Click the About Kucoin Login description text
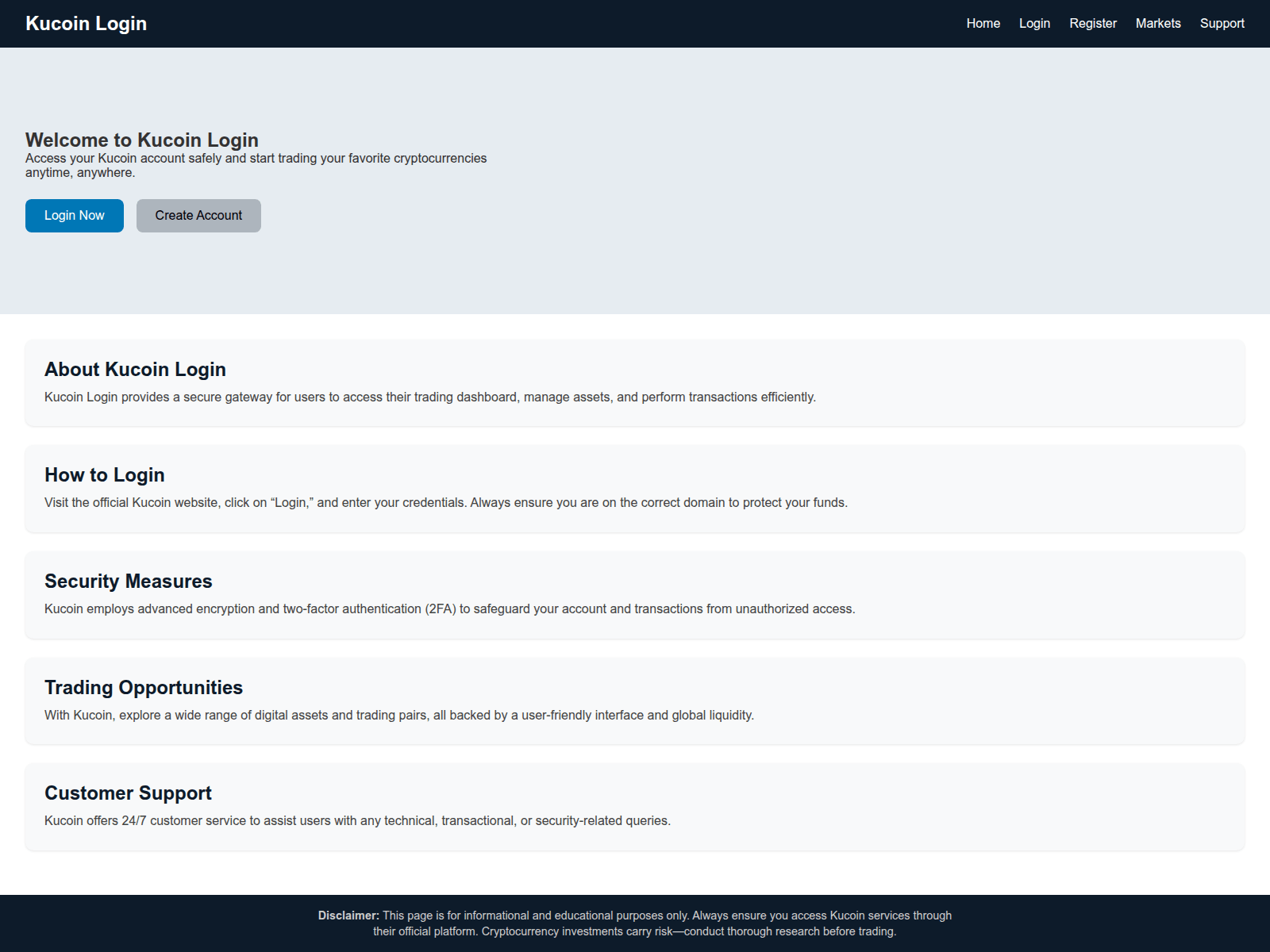The height and width of the screenshot is (952, 1270). [430, 397]
